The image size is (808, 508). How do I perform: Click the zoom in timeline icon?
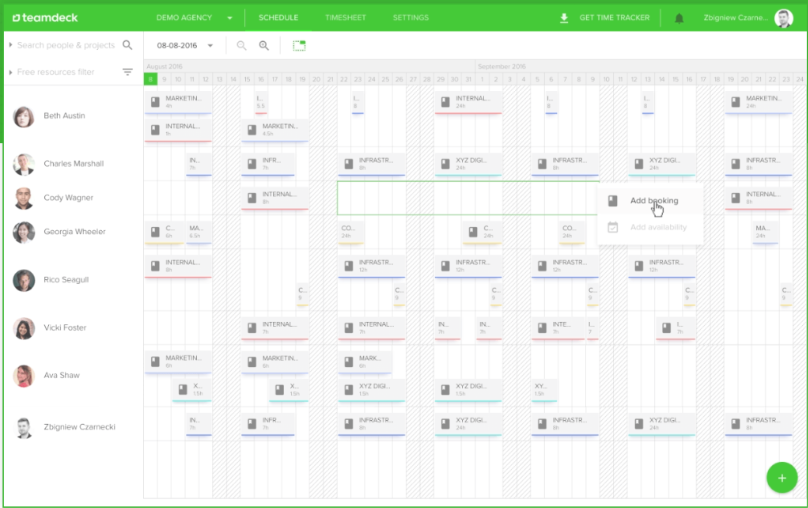point(264,45)
